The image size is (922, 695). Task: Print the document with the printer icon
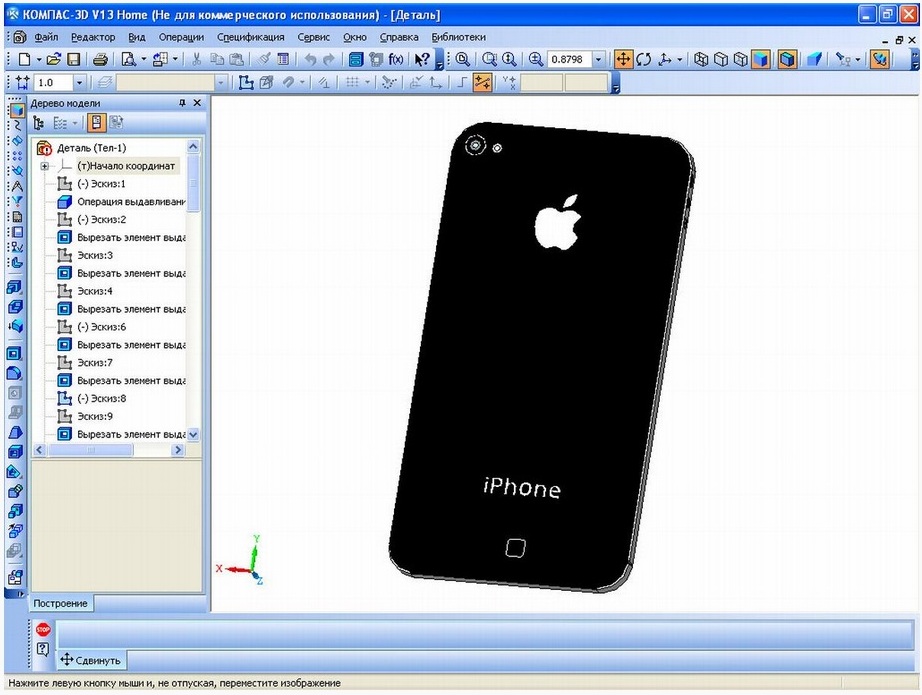pyautogui.click(x=101, y=59)
